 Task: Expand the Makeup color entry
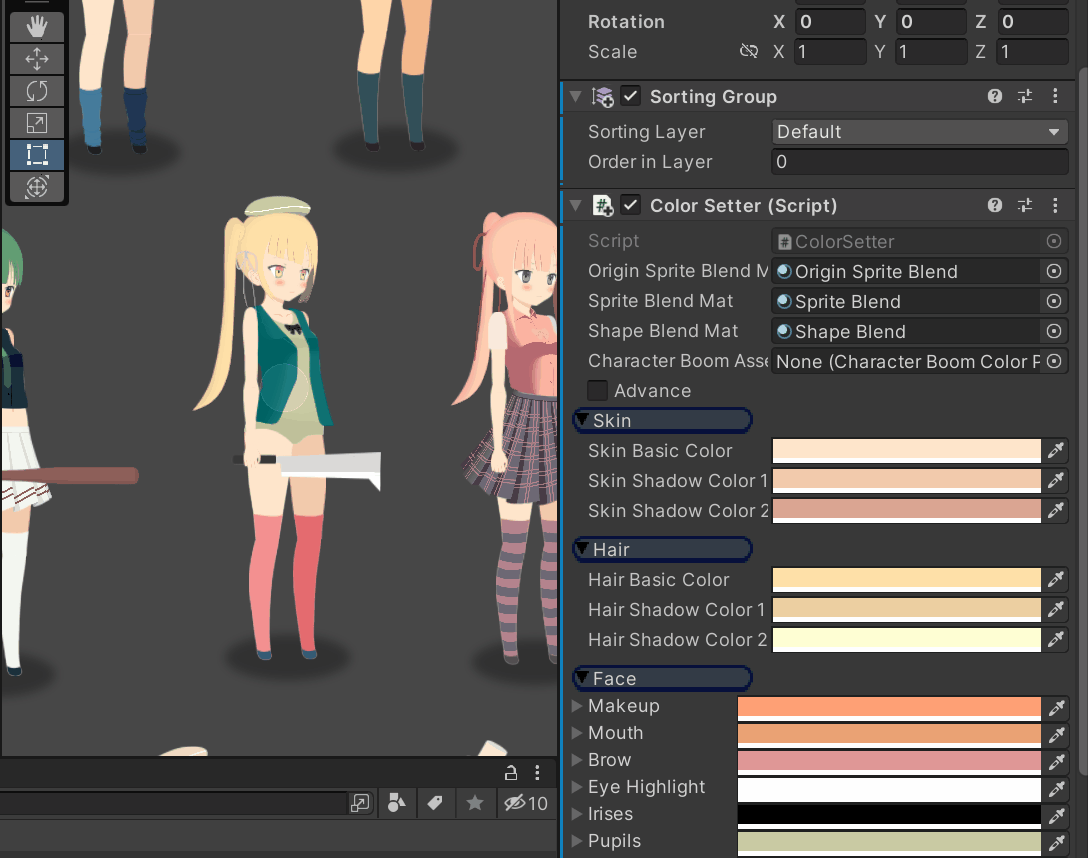(577, 706)
